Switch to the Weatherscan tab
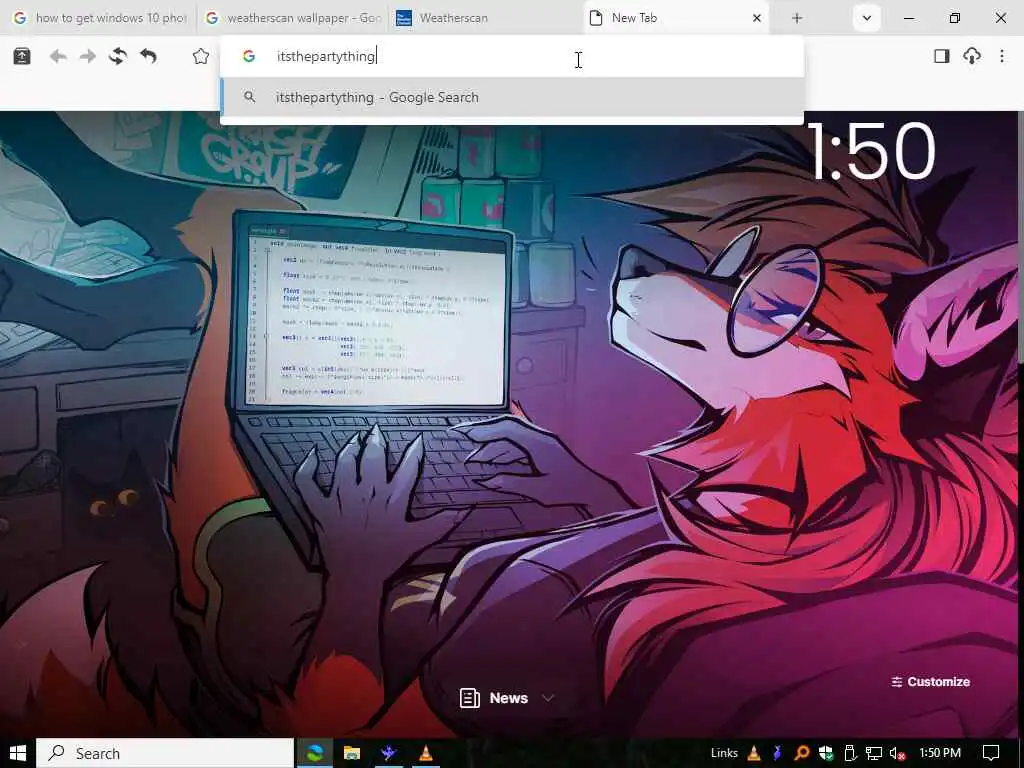The image size is (1024, 768). (485, 18)
